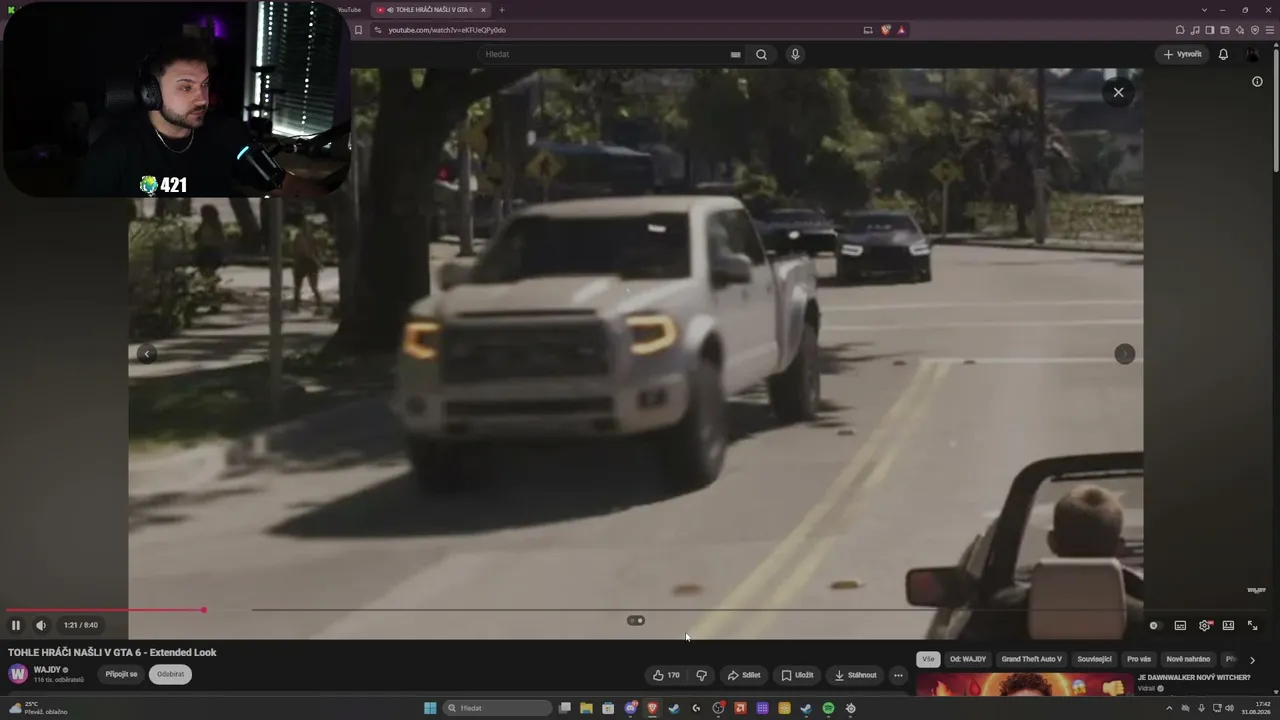Save the video with Uložit
The width and height of the screenshot is (1280, 720).
coord(797,675)
